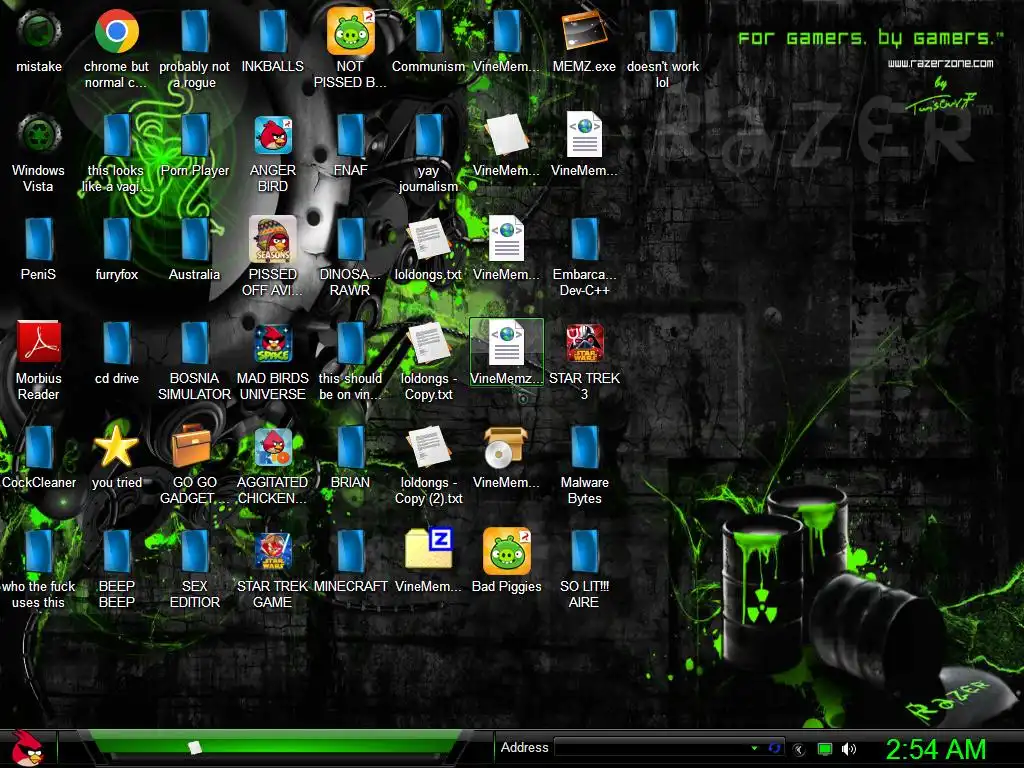The image size is (1024, 768).
Task: Select the 'MAD BIRDS UNIVERSE' Space icon
Action: [273, 343]
